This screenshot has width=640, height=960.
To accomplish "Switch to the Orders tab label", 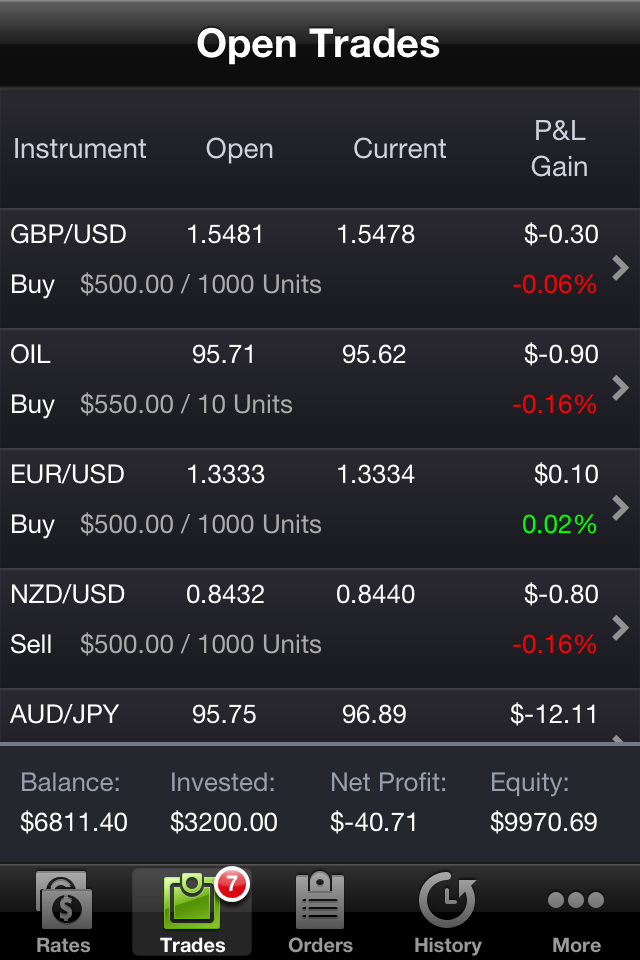I will (x=320, y=945).
